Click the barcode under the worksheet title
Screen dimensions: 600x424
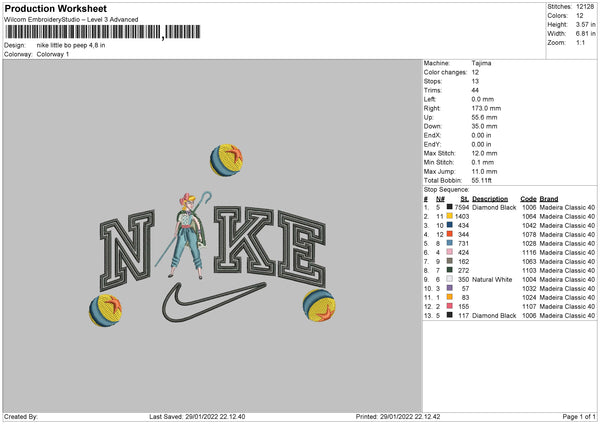click(x=102, y=32)
